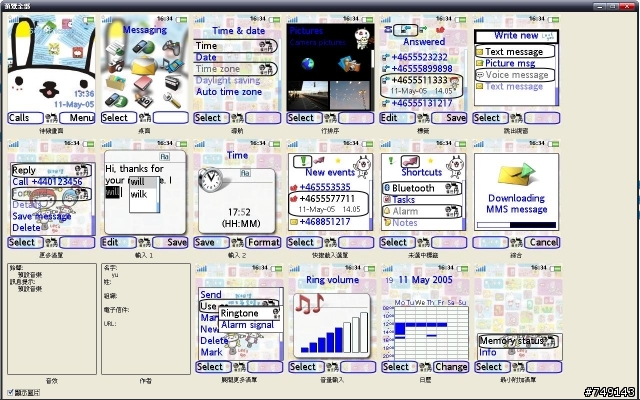Viewport: 640px width, 400px height.
Task: Click the folder icon in Messaging menu grid
Action: (x=116, y=83)
